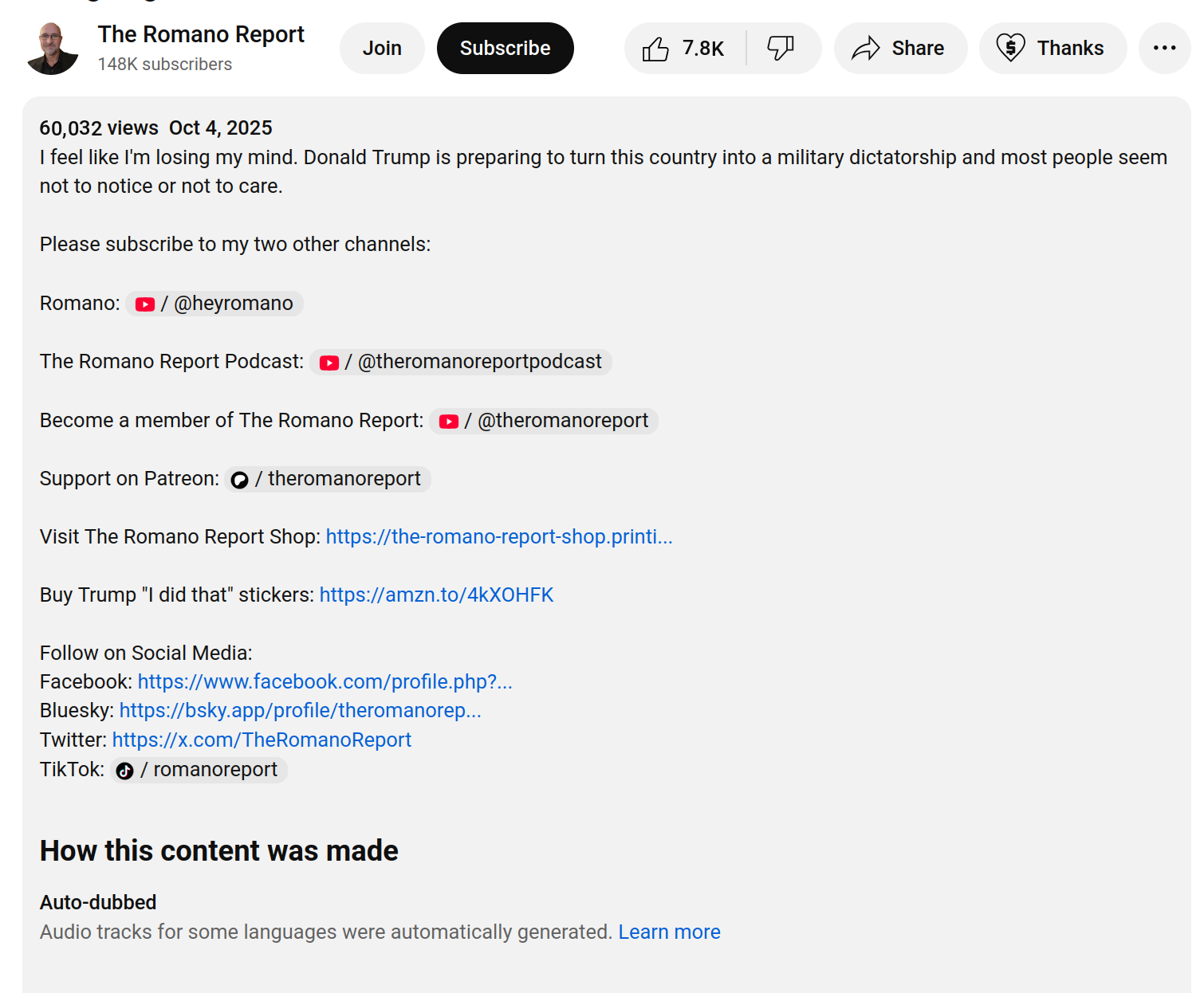Image resolution: width=1204 pixels, height=993 pixels.
Task: Open the TikTok romanoreport link
Action: (199, 770)
